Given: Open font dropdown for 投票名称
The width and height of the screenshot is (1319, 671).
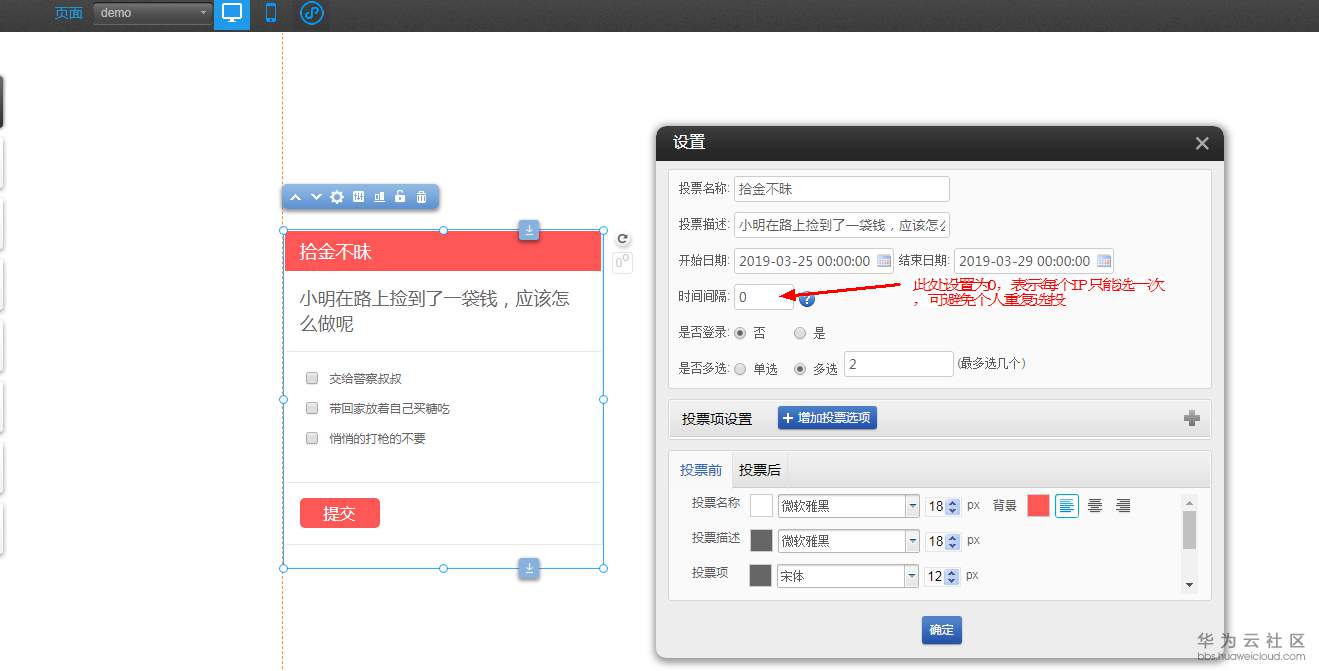Looking at the screenshot, I should click(x=849, y=506).
